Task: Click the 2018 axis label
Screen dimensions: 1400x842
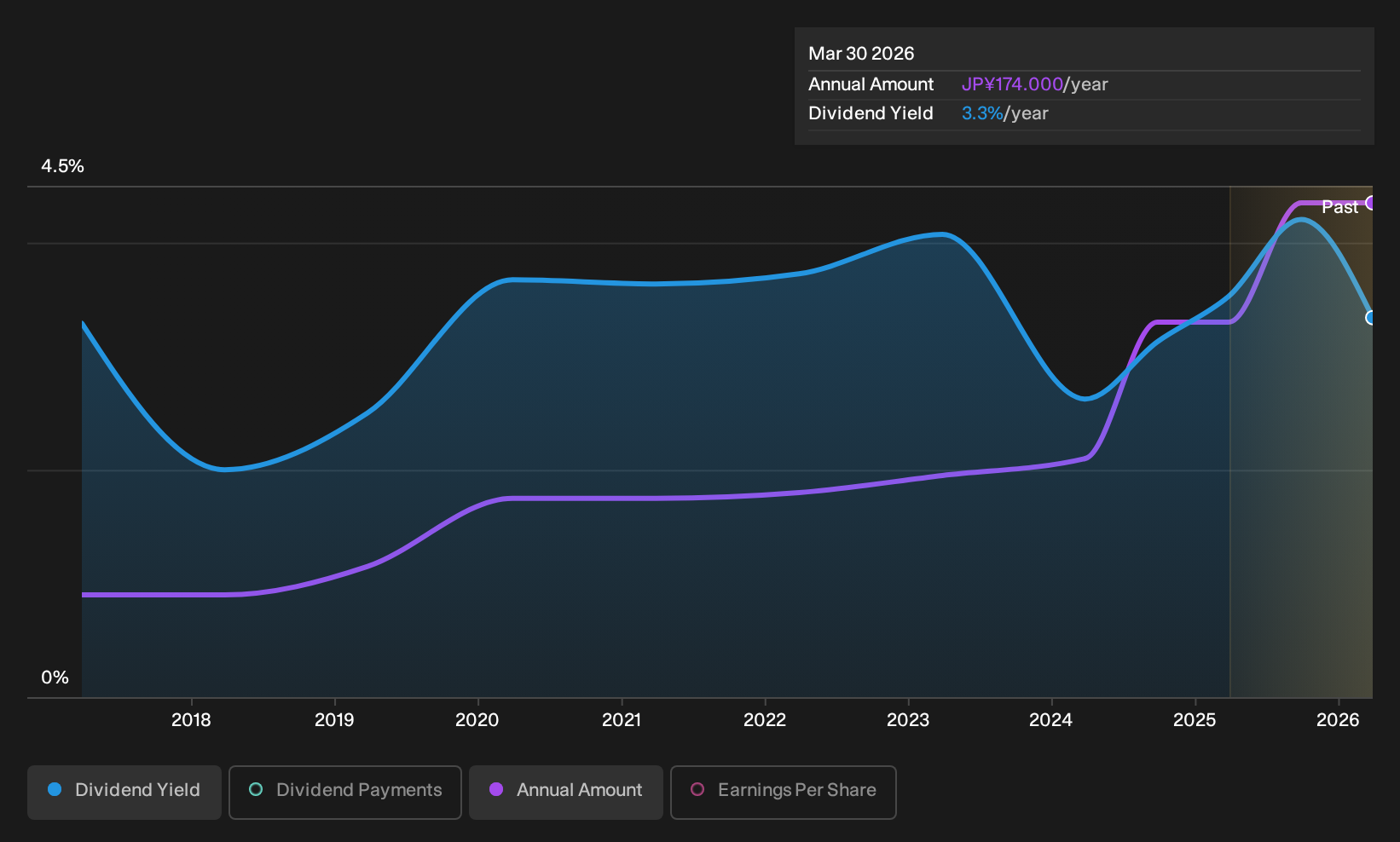Action: tap(191, 720)
